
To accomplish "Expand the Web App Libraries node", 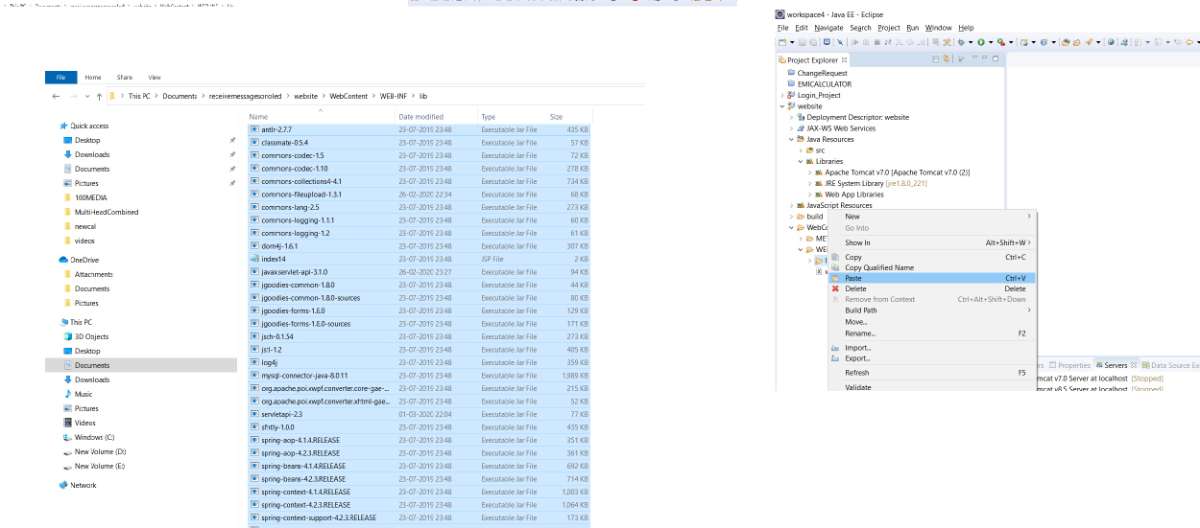I will pyautogui.click(x=809, y=194).
